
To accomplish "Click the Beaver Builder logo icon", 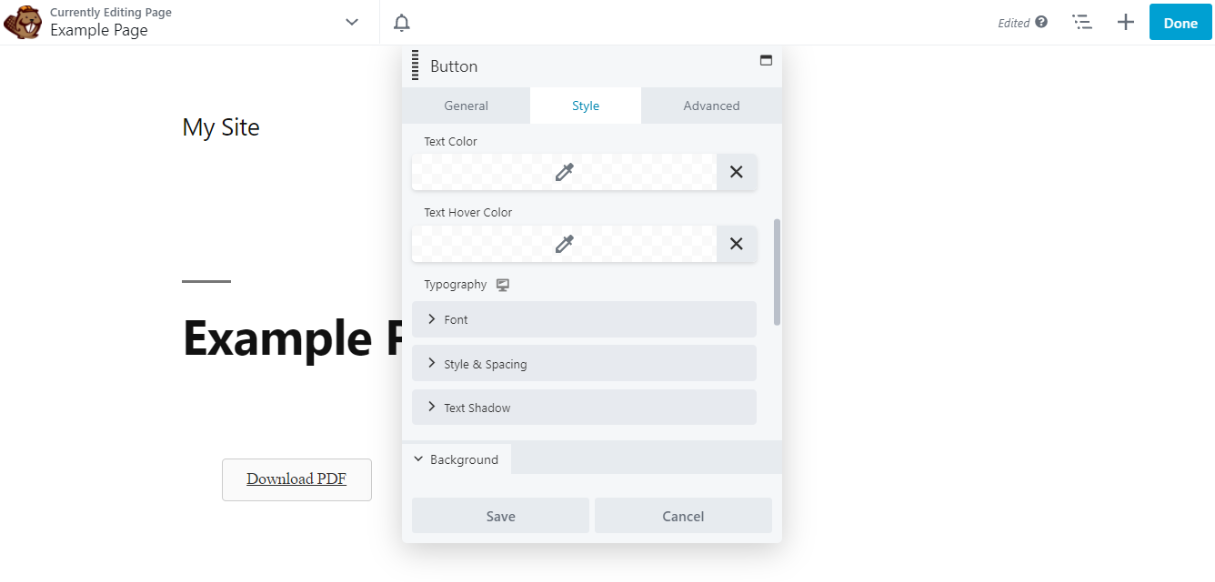I will coord(22,21).
